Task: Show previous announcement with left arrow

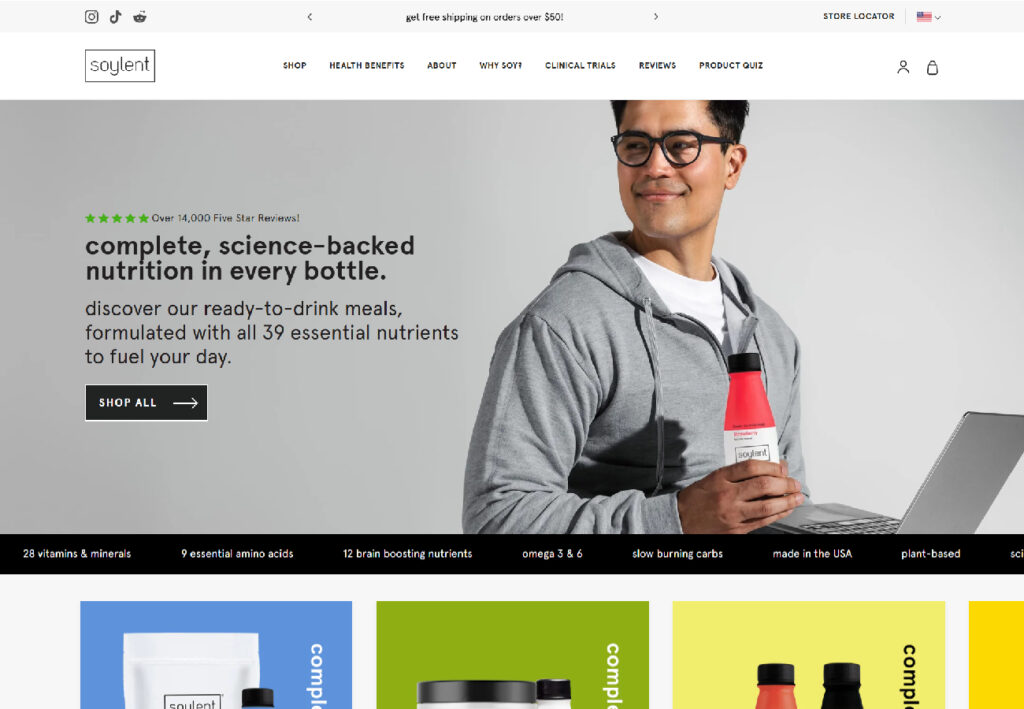Action: coord(310,17)
